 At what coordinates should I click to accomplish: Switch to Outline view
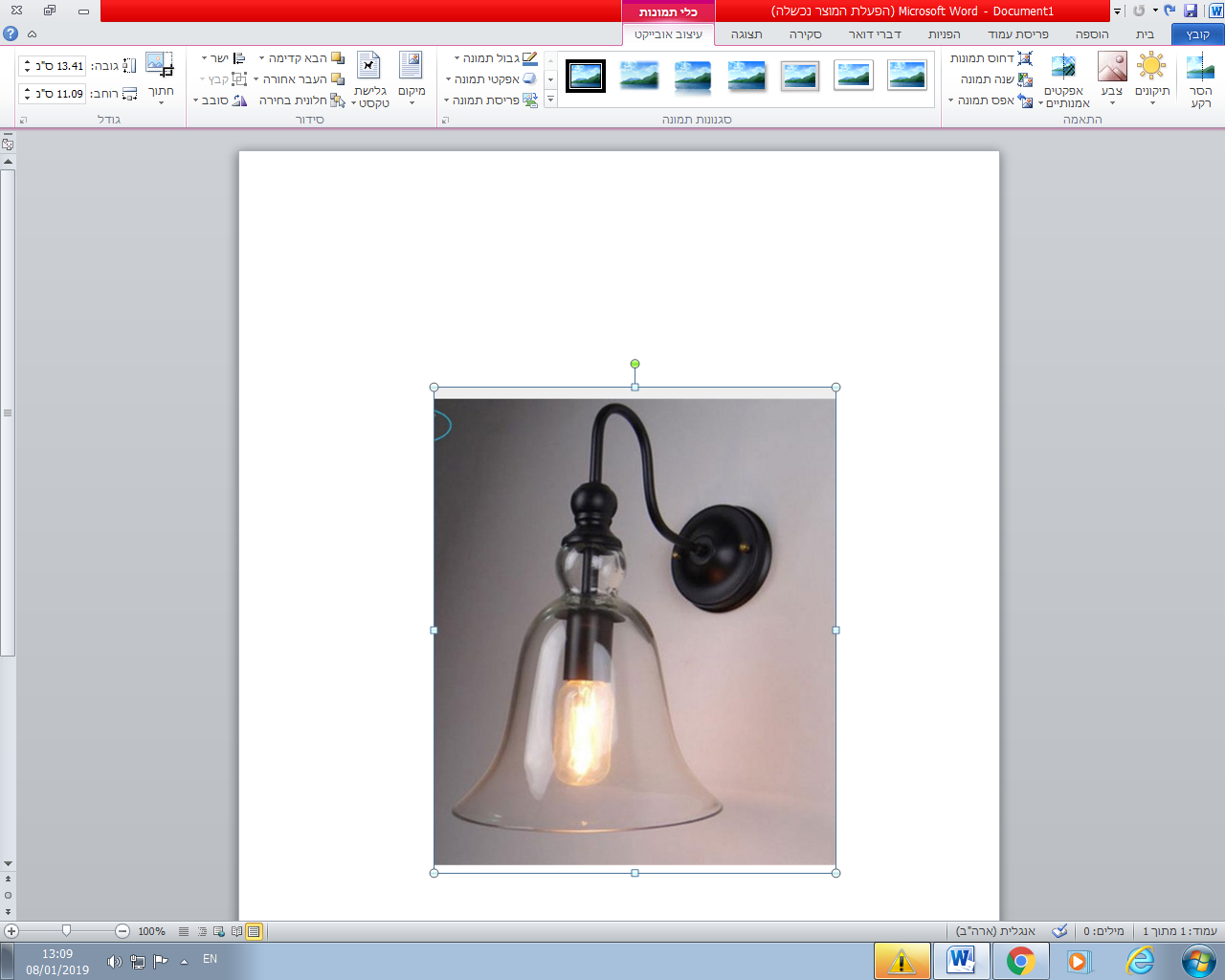[201, 931]
